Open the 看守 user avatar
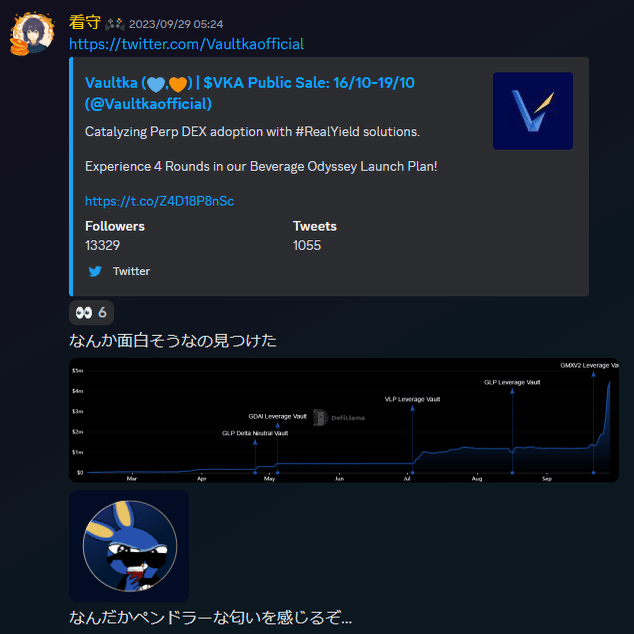The width and height of the screenshot is (634, 634). tap(32, 34)
